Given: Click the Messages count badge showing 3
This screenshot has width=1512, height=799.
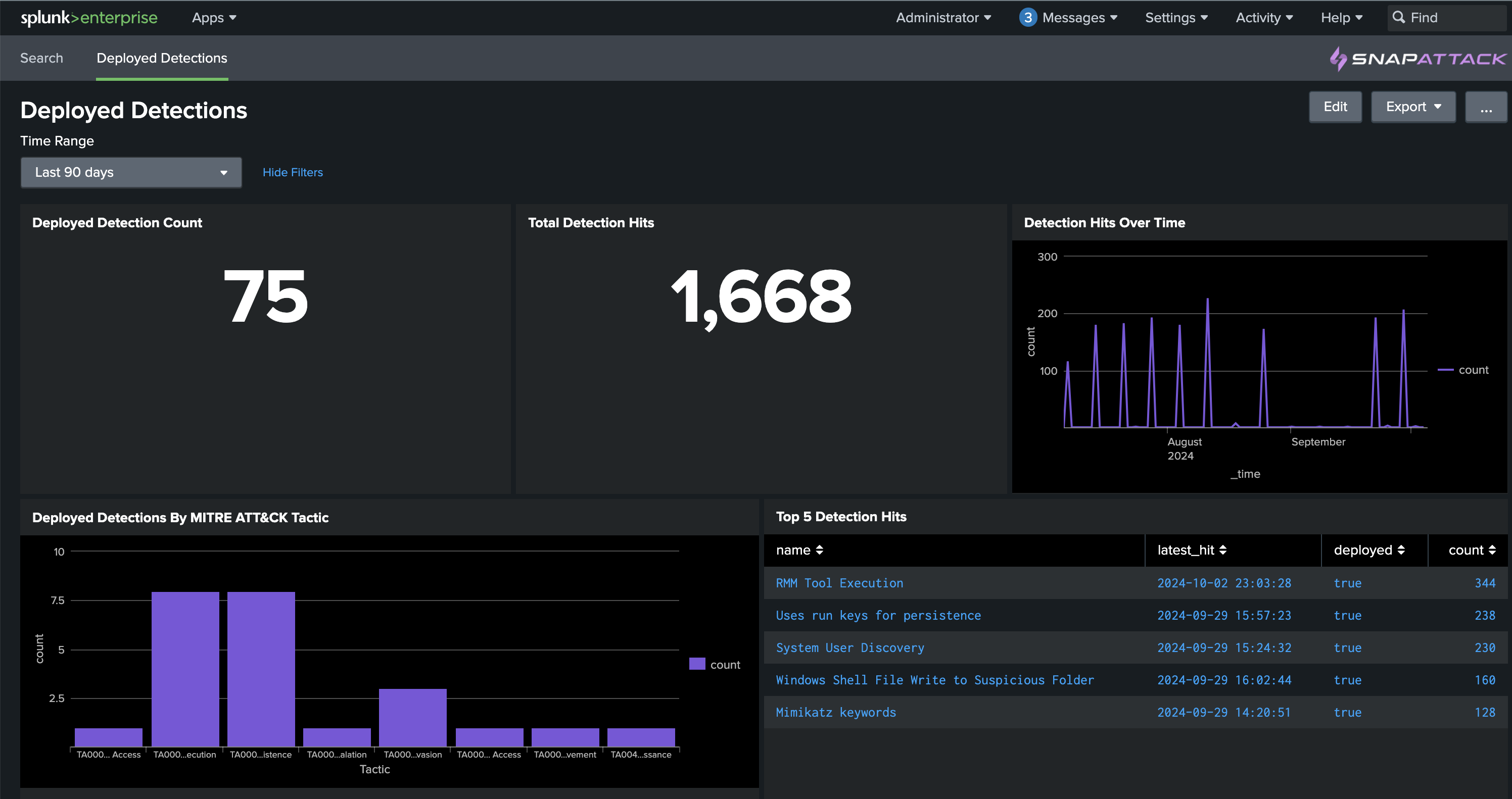Looking at the screenshot, I should [1027, 18].
